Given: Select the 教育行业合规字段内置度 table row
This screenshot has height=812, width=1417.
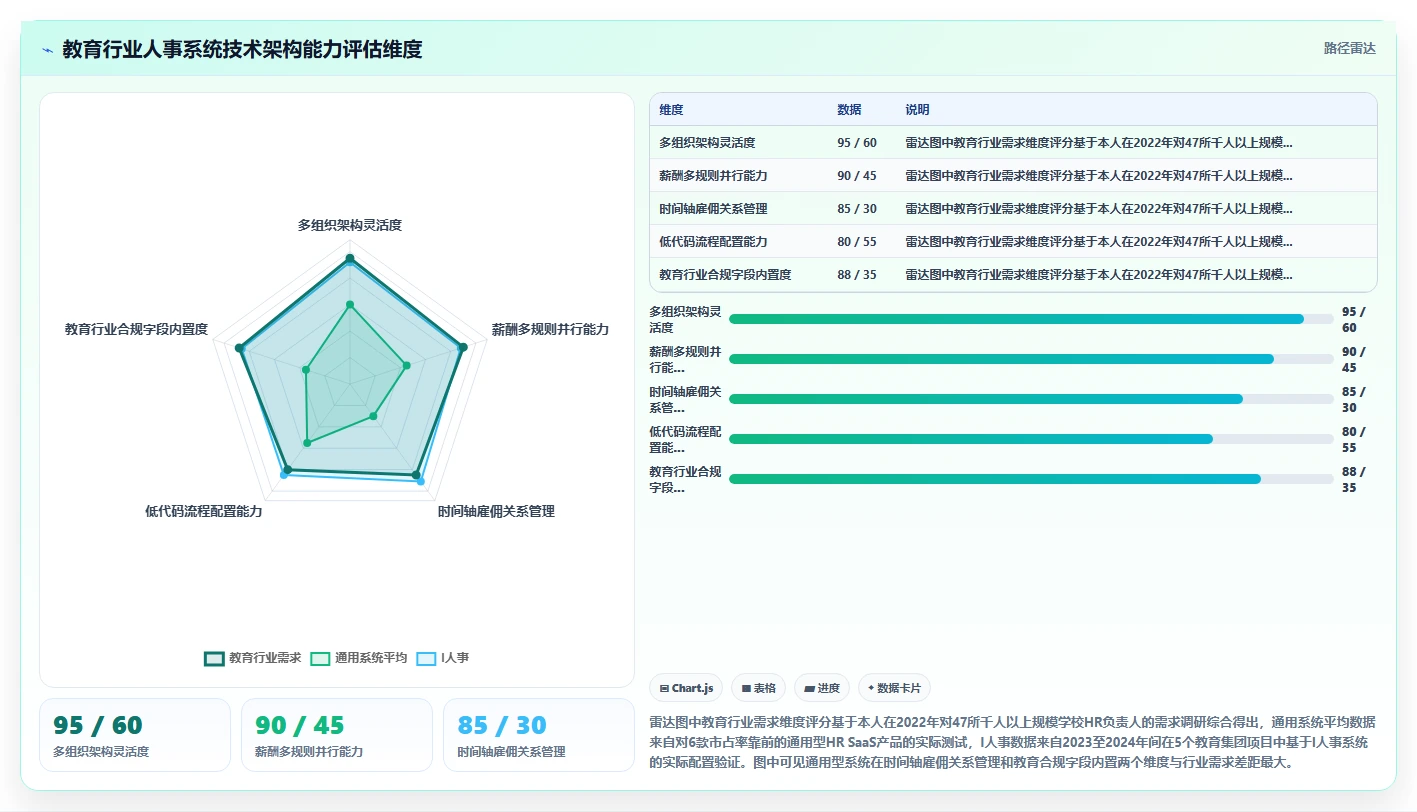Looking at the screenshot, I should click(x=1013, y=275).
